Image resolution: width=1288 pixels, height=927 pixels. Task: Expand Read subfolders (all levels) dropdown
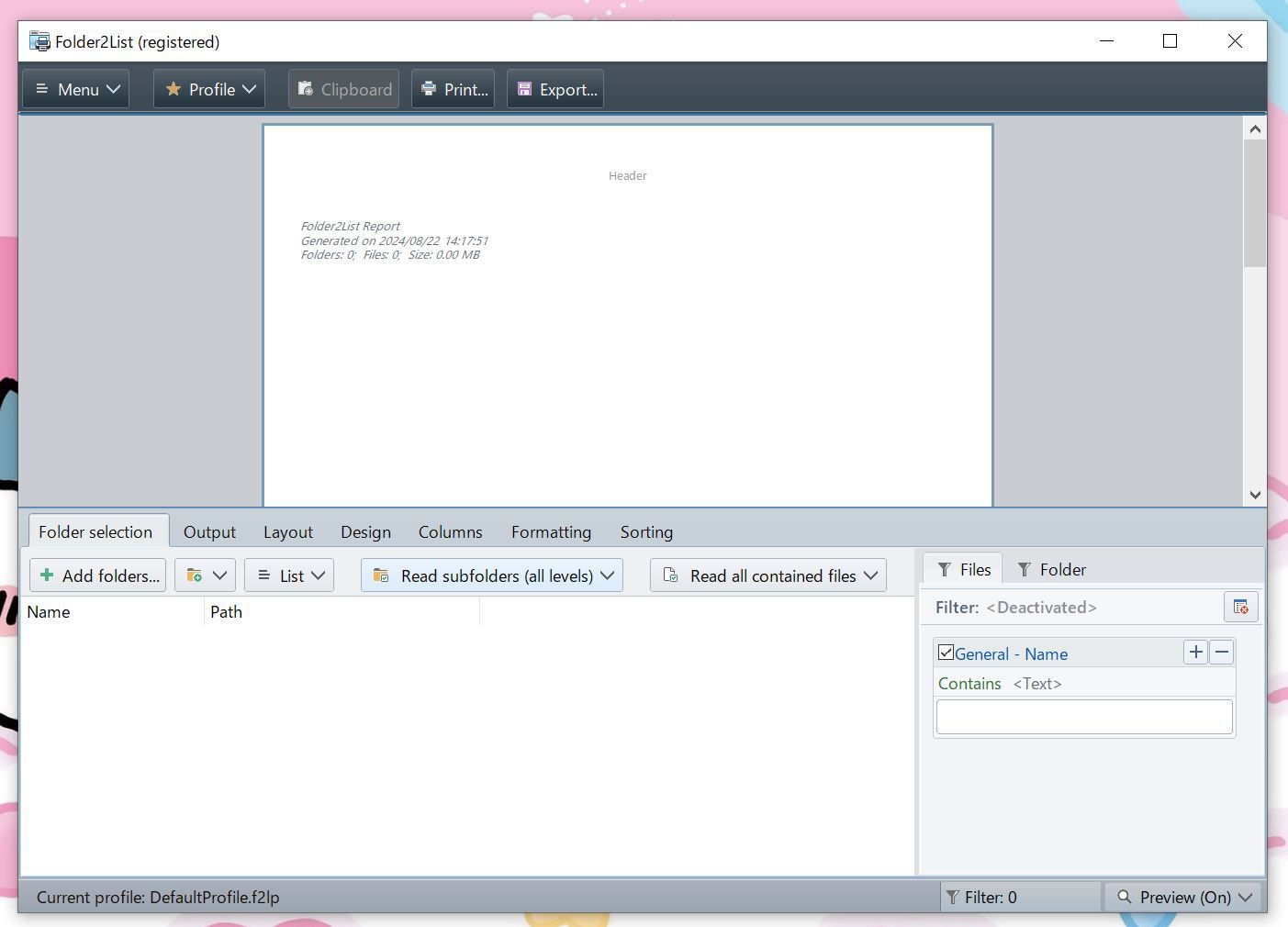click(492, 575)
